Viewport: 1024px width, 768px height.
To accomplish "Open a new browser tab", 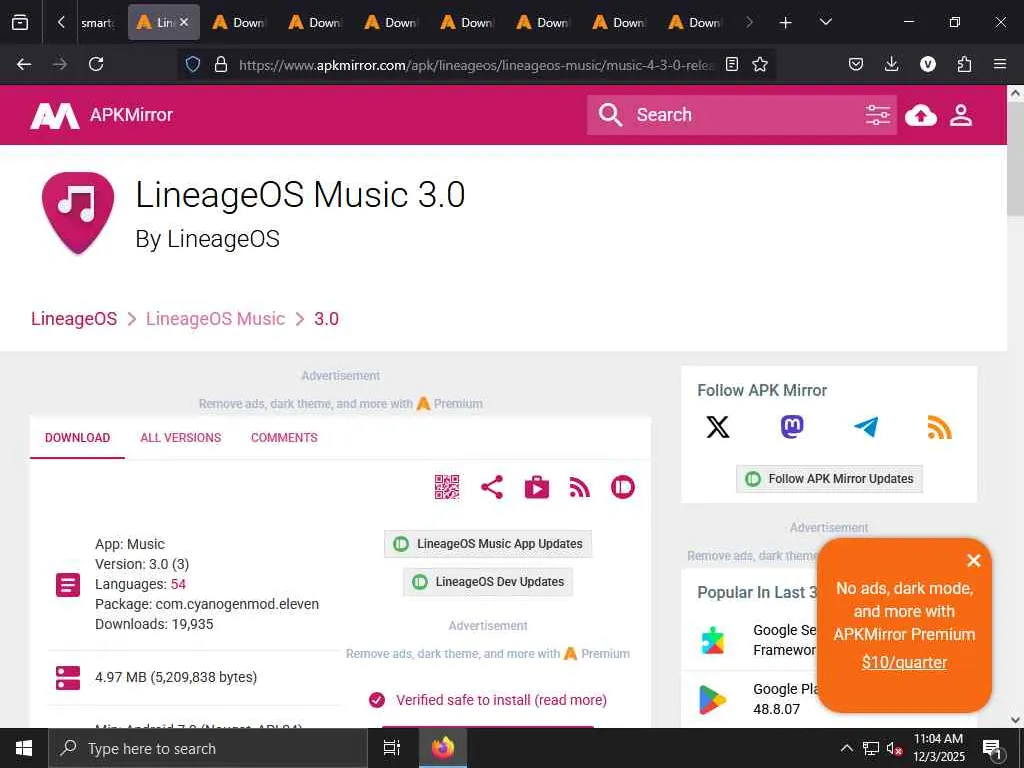I will point(786,23).
